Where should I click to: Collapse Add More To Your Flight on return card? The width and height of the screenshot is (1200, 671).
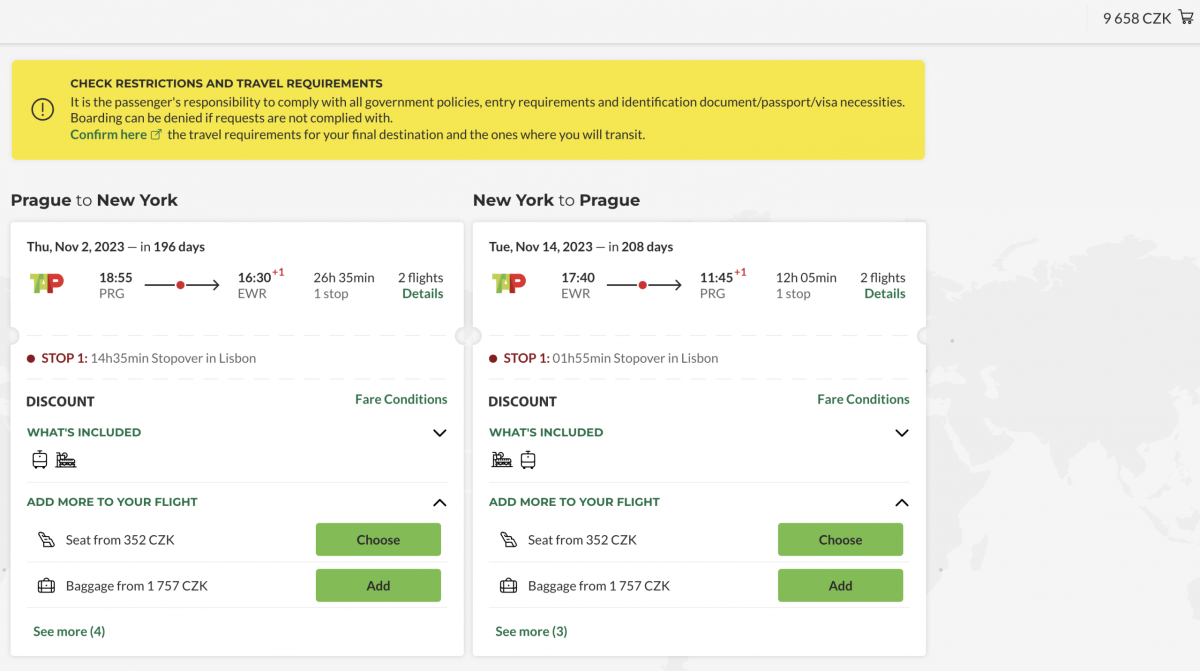click(901, 503)
